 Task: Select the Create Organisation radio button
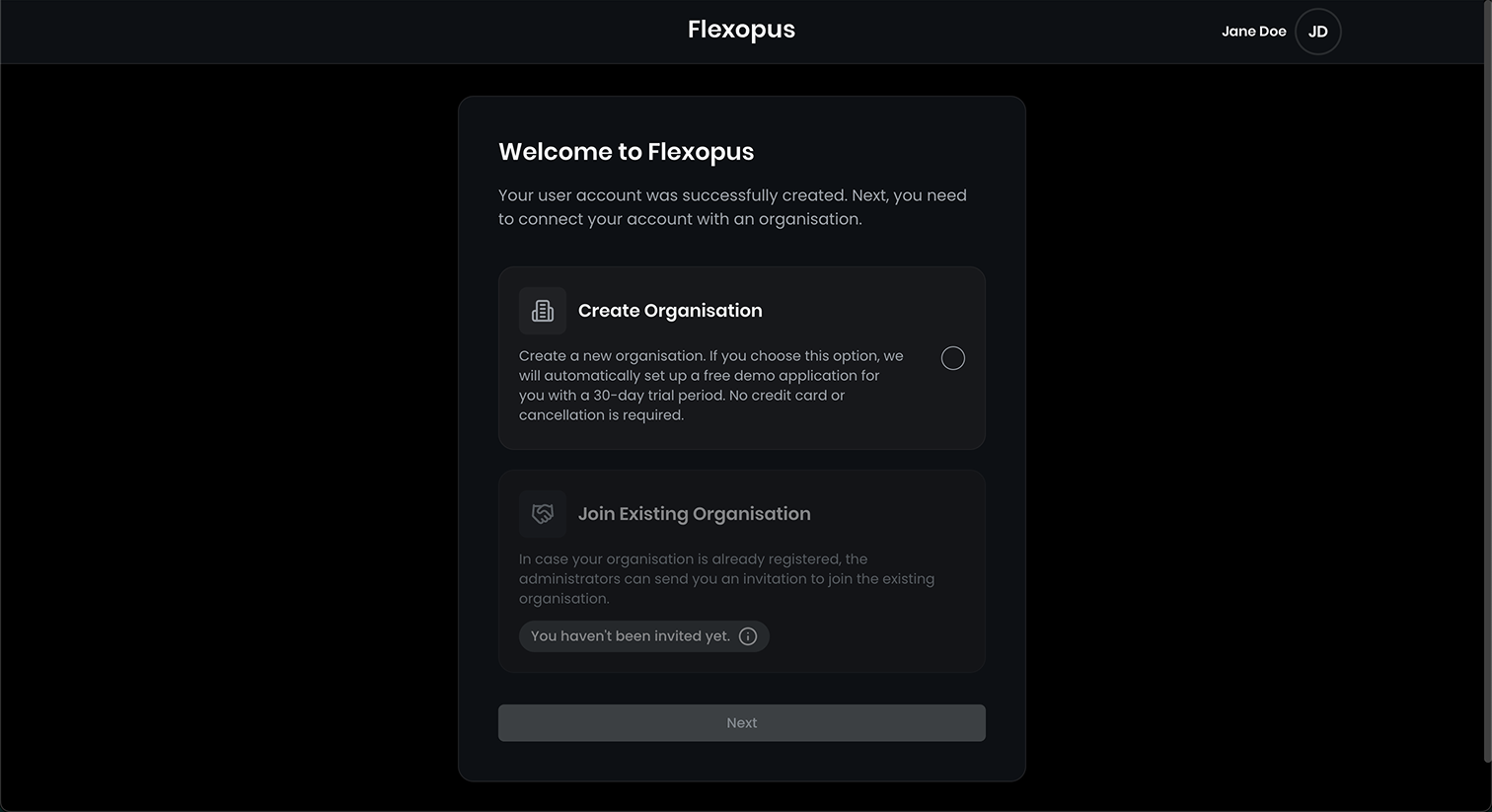[953, 358]
